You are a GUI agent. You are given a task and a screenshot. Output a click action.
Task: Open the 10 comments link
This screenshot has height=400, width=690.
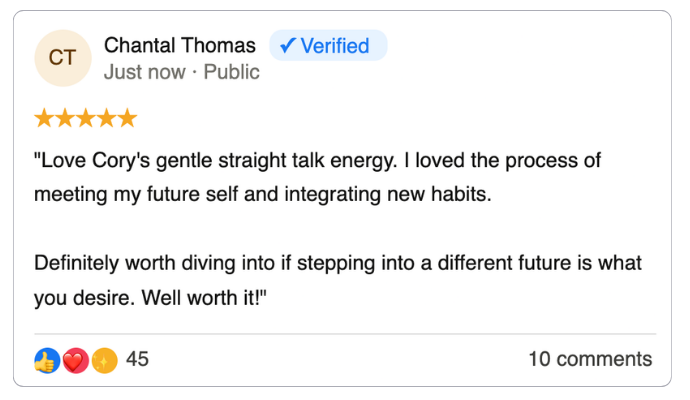pos(590,359)
